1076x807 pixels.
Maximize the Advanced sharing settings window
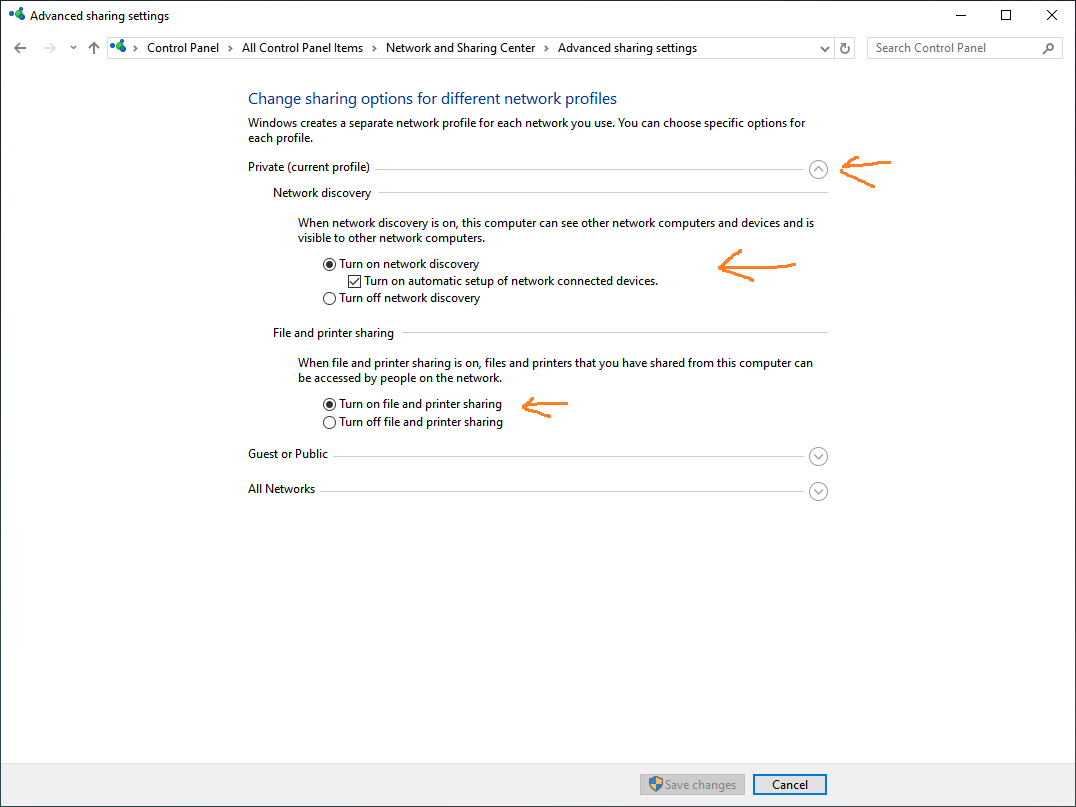point(1006,15)
